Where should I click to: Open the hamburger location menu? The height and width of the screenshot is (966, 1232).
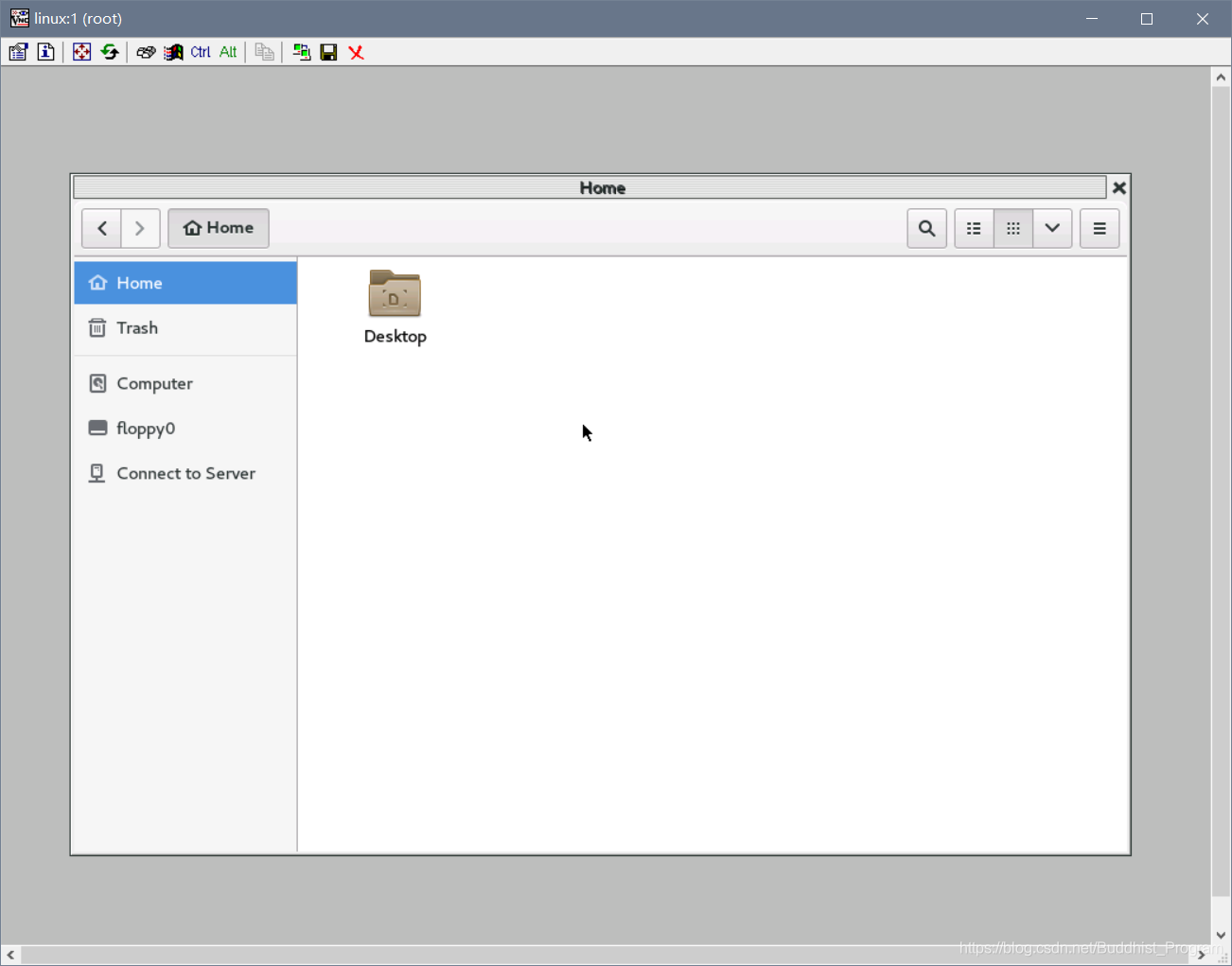[x=1100, y=228]
